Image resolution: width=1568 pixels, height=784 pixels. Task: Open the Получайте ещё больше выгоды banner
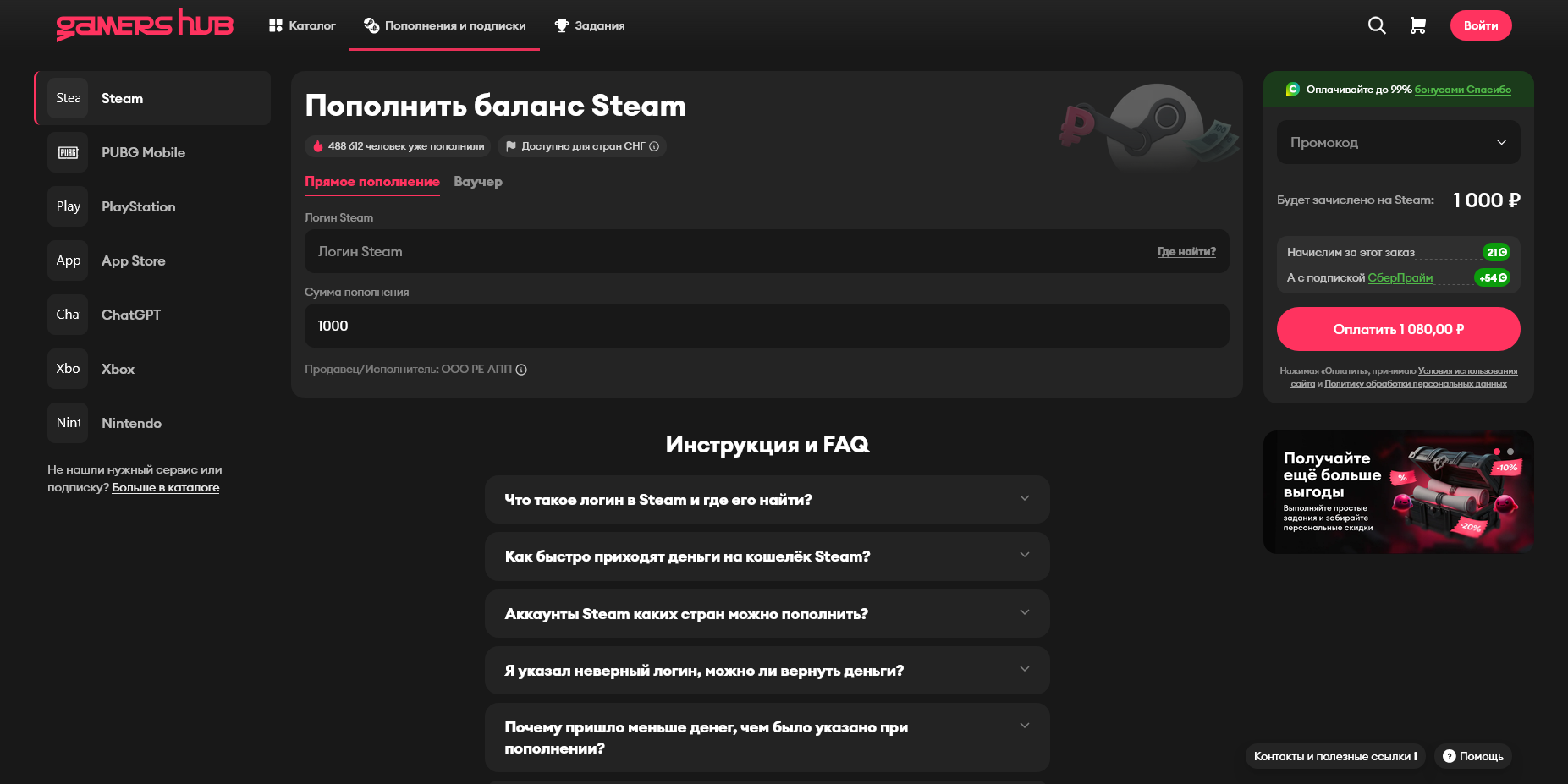pyautogui.click(x=1399, y=492)
